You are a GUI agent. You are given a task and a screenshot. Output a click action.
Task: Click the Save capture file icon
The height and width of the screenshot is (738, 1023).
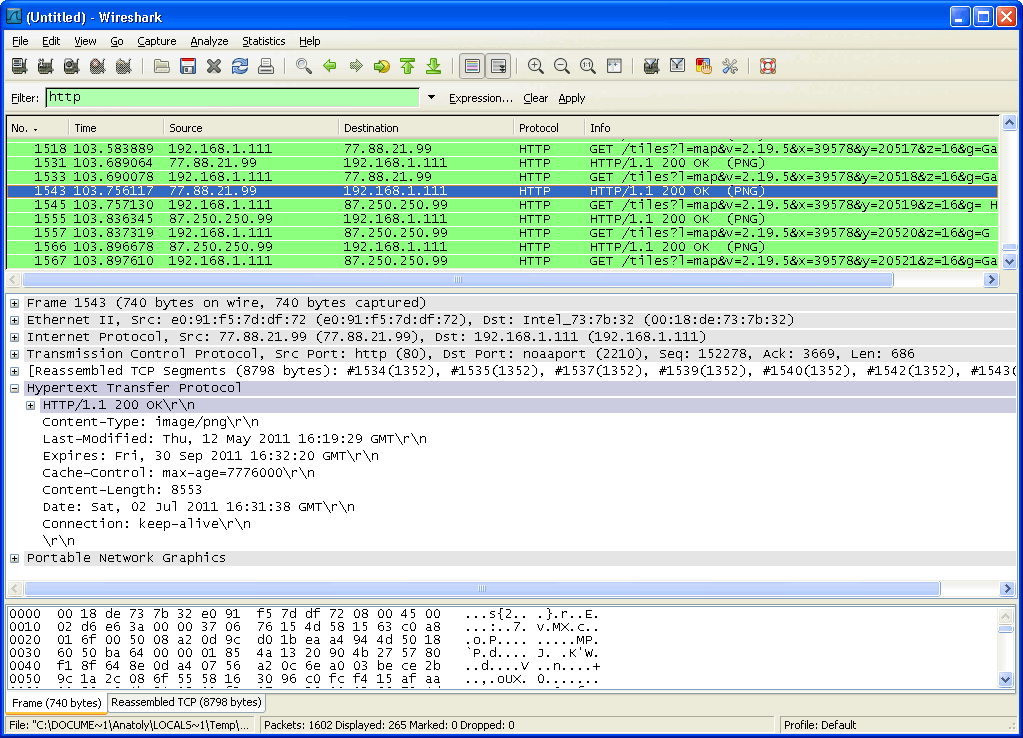[187, 67]
